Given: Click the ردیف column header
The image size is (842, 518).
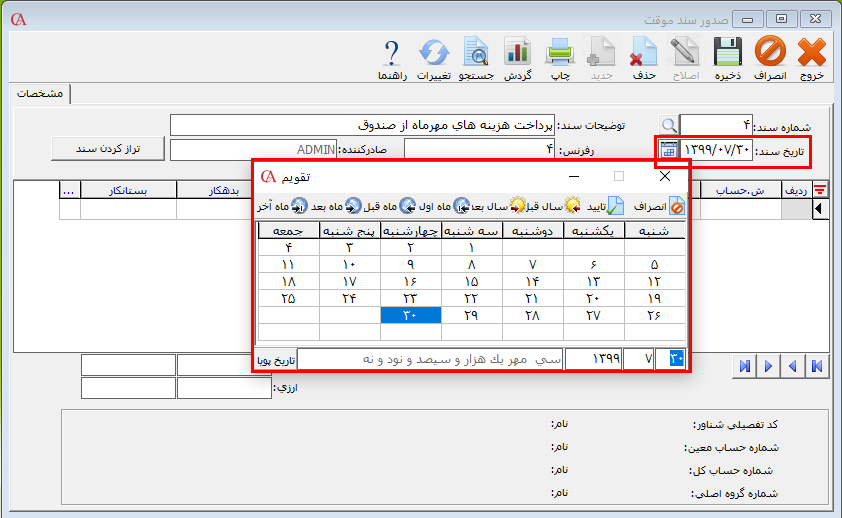Looking at the screenshot, I should (x=796, y=190).
